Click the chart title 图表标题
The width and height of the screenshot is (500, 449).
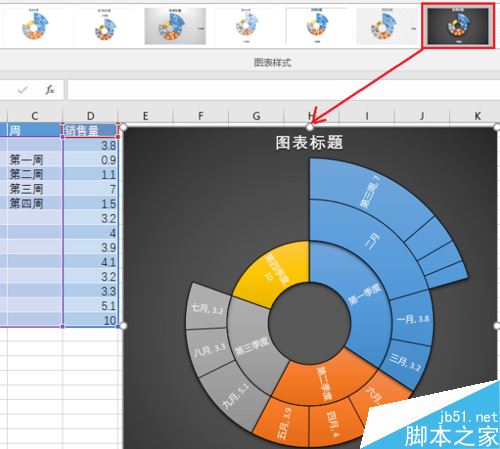coord(309,143)
